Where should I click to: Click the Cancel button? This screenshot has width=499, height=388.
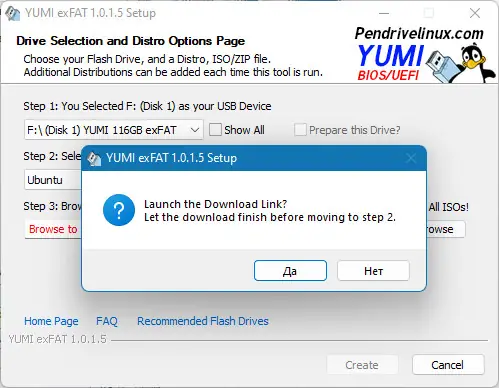click(x=448, y=365)
